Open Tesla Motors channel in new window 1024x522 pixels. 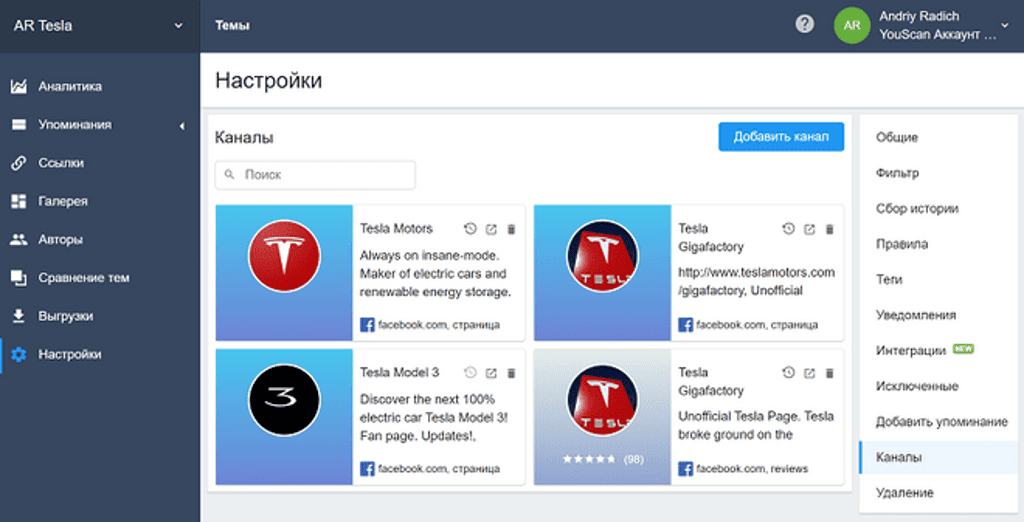(491, 229)
